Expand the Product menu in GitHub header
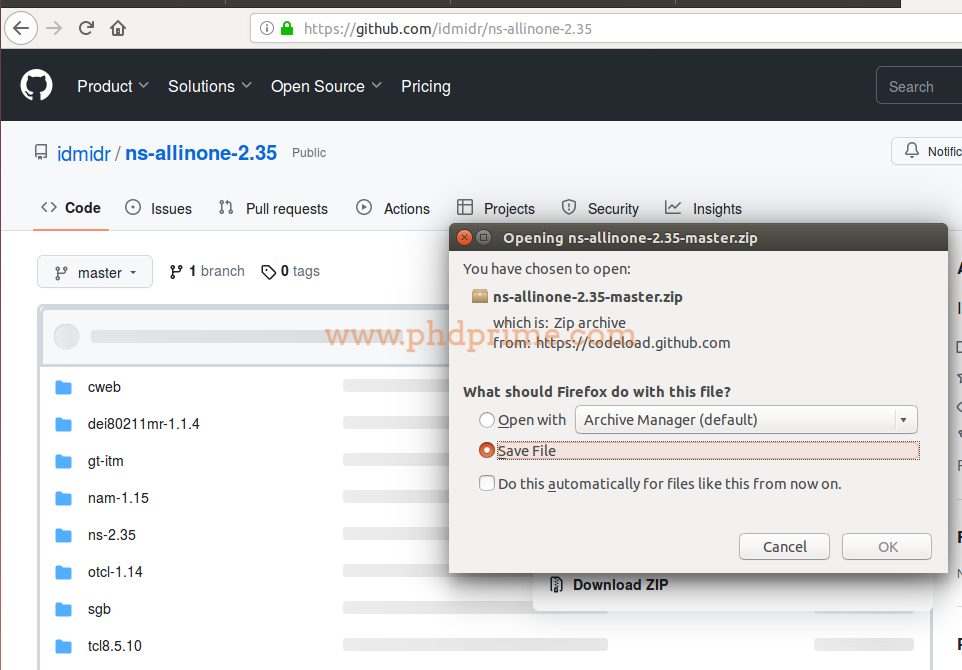The height and width of the screenshot is (670, 962). tap(113, 87)
